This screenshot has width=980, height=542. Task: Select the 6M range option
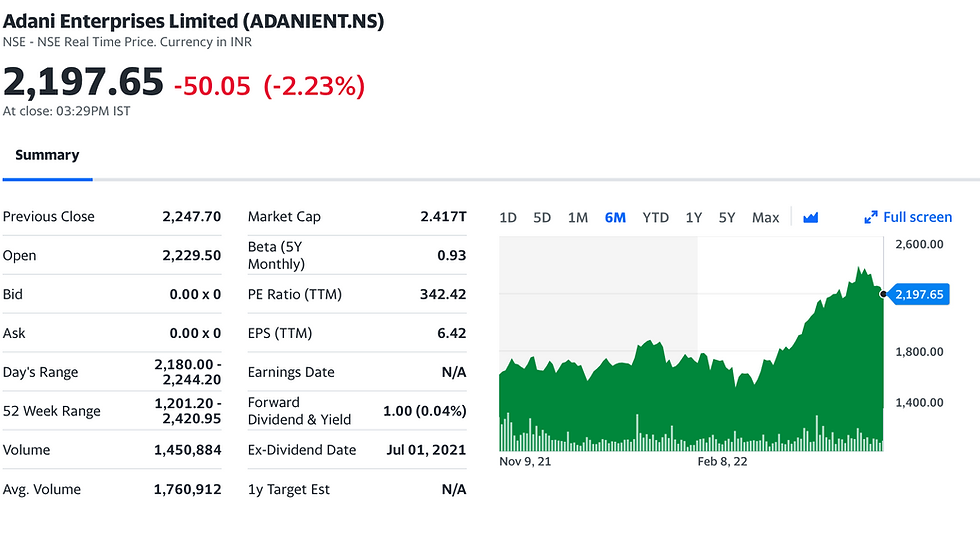pos(615,217)
